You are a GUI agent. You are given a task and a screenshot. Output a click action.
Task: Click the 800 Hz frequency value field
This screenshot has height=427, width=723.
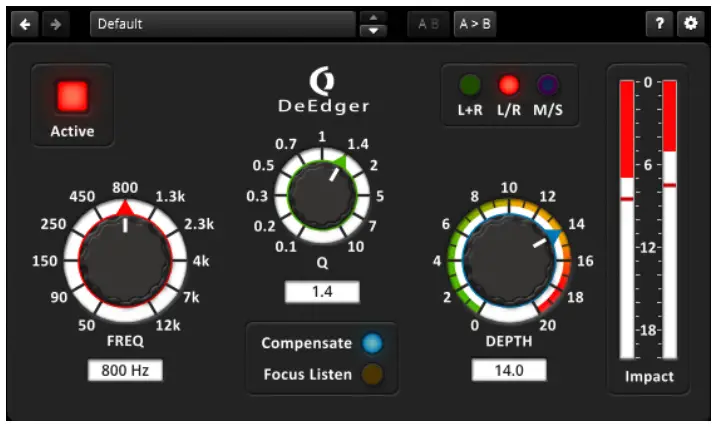(x=125, y=370)
